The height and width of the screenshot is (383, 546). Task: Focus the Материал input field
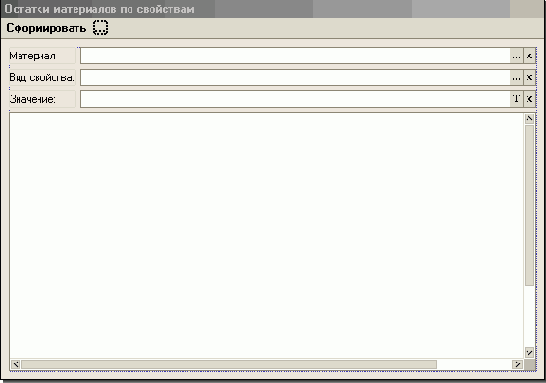click(x=295, y=56)
